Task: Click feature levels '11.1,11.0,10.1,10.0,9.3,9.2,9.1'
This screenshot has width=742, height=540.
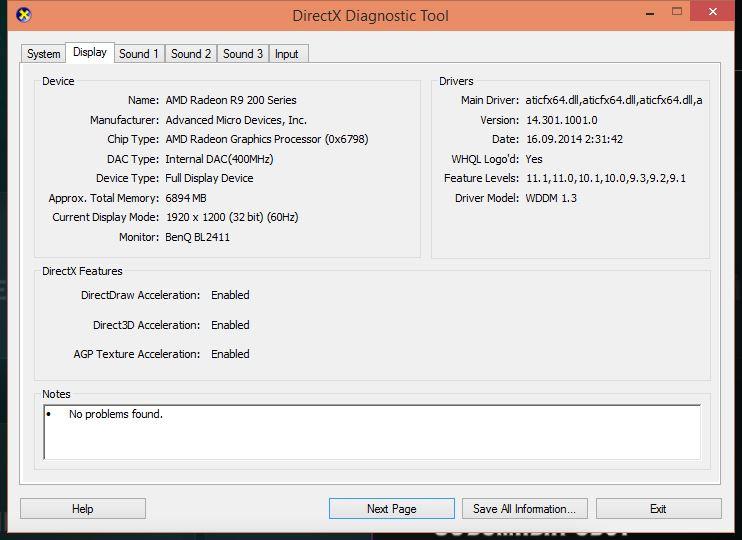Action: click(606, 178)
